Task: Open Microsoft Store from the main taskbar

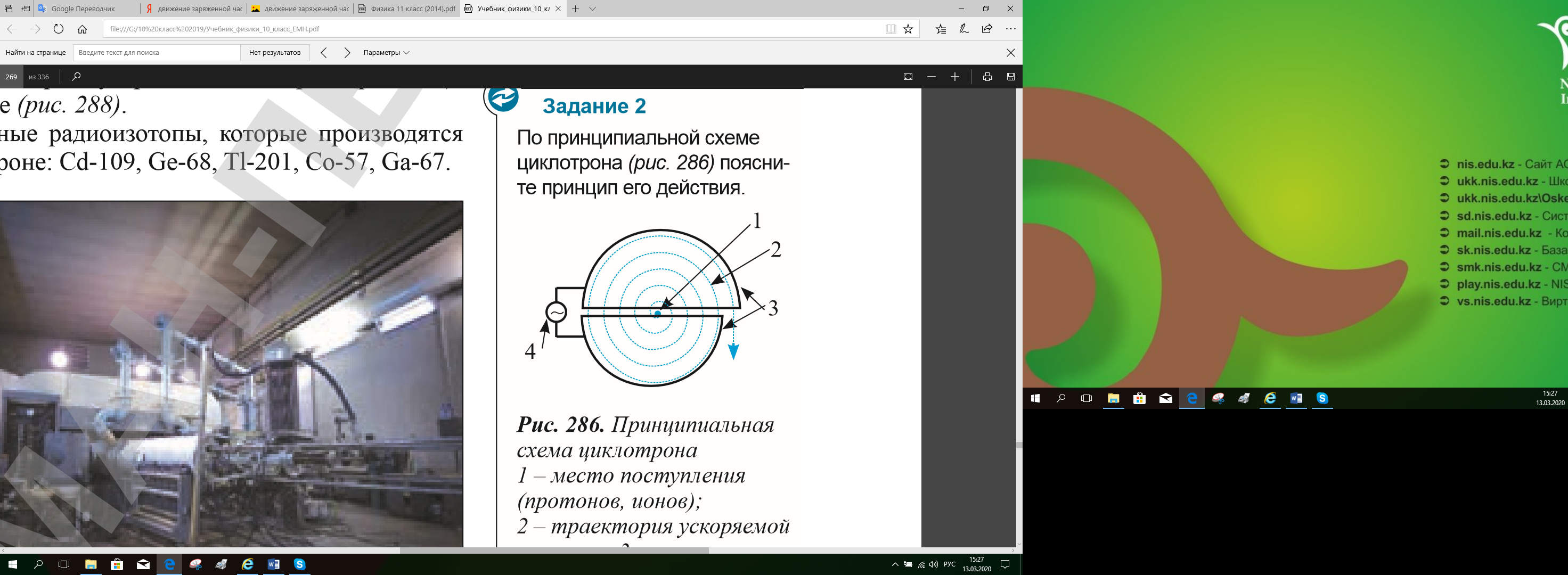Action: pyautogui.click(x=116, y=565)
